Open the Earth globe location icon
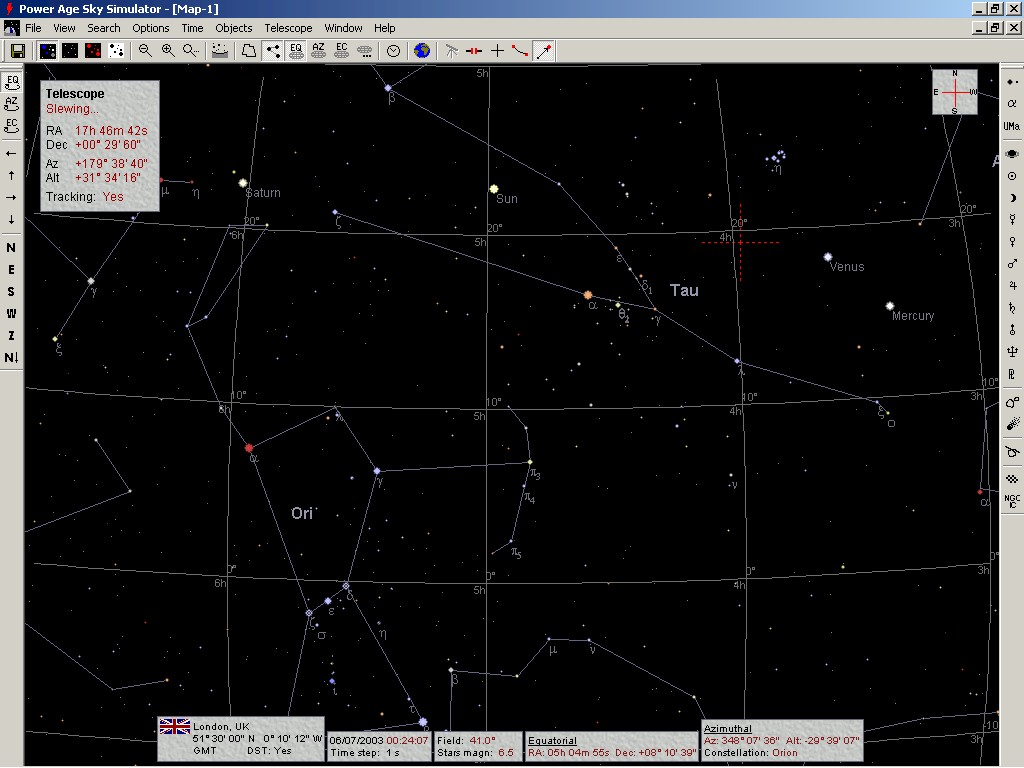This screenshot has width=1024, height=768. coord(422,51)
